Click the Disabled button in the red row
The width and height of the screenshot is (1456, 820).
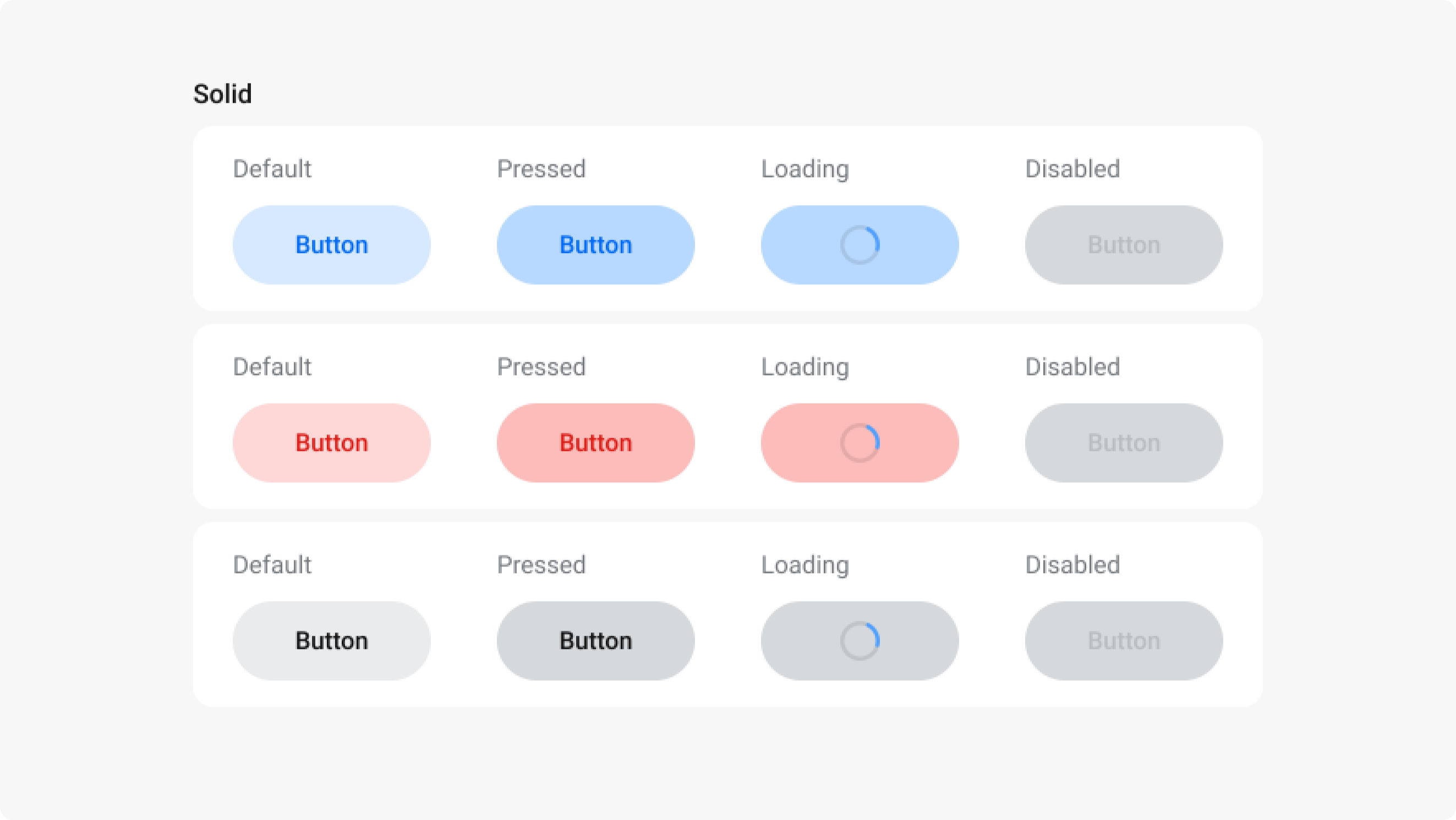click(1123, 443)
